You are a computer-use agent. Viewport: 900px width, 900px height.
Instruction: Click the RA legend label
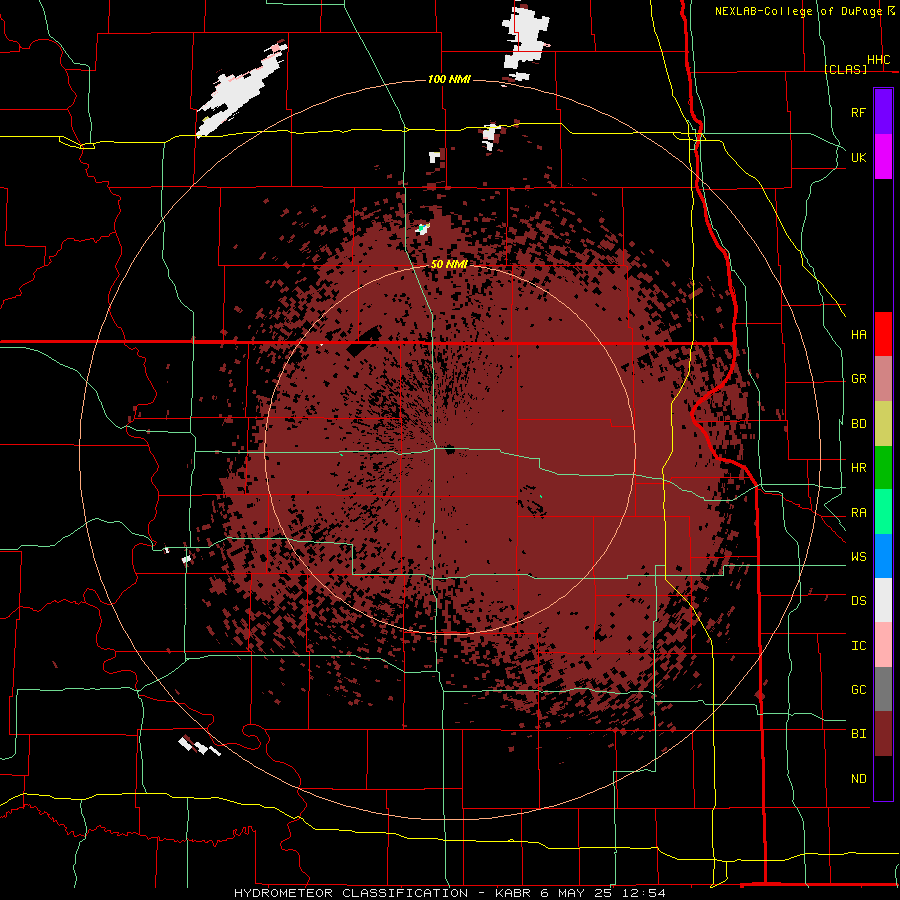(x=858, y=512)
